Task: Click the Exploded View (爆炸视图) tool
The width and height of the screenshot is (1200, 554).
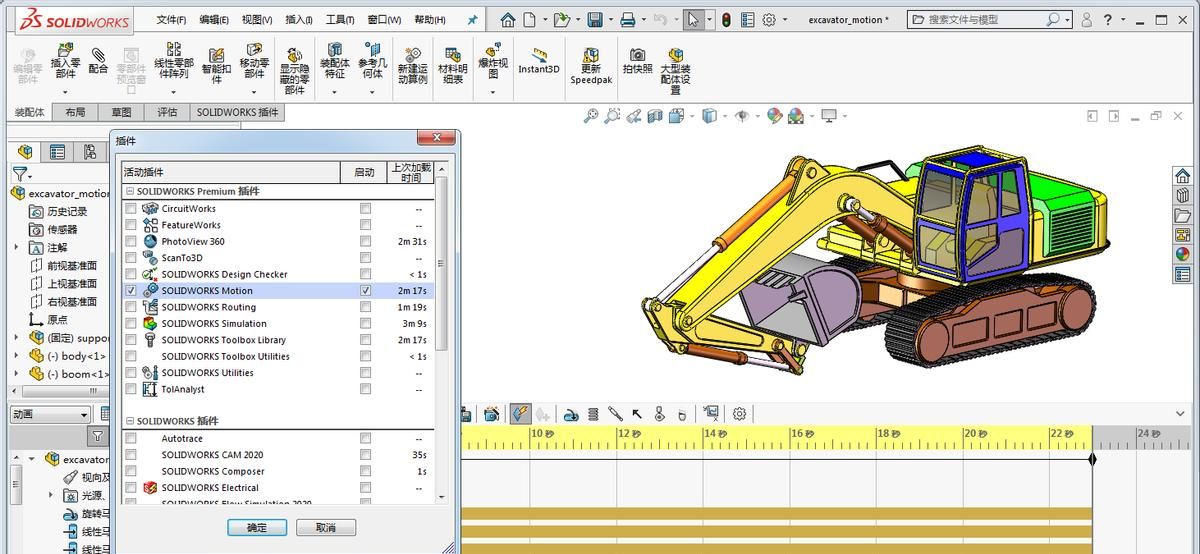Action: (493, 61)
